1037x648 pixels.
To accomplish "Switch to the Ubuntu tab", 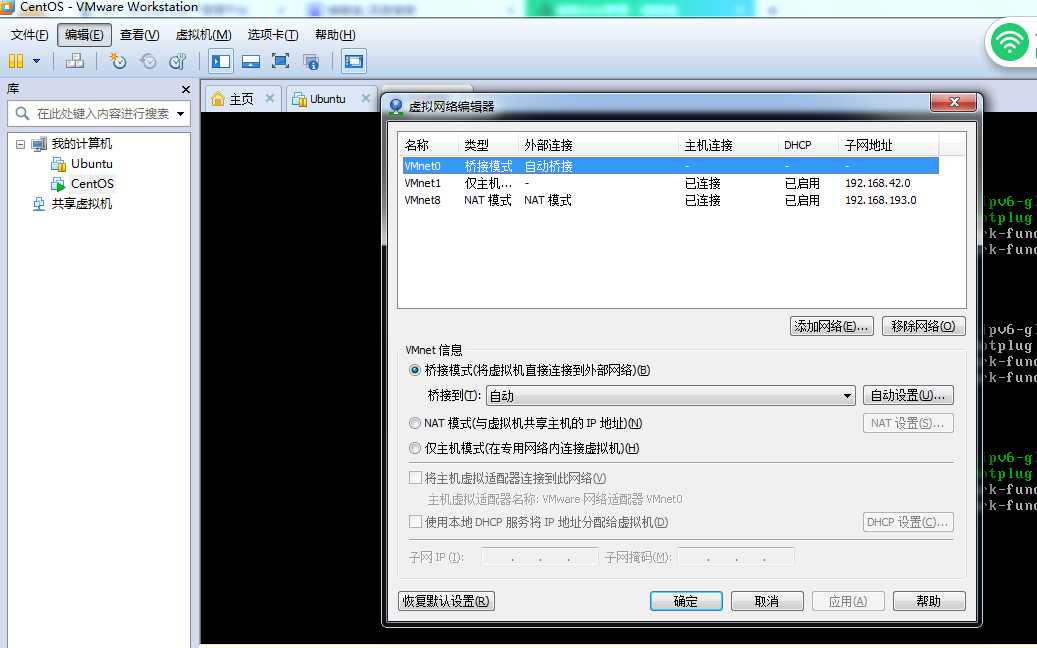I will tap(327, 99).
